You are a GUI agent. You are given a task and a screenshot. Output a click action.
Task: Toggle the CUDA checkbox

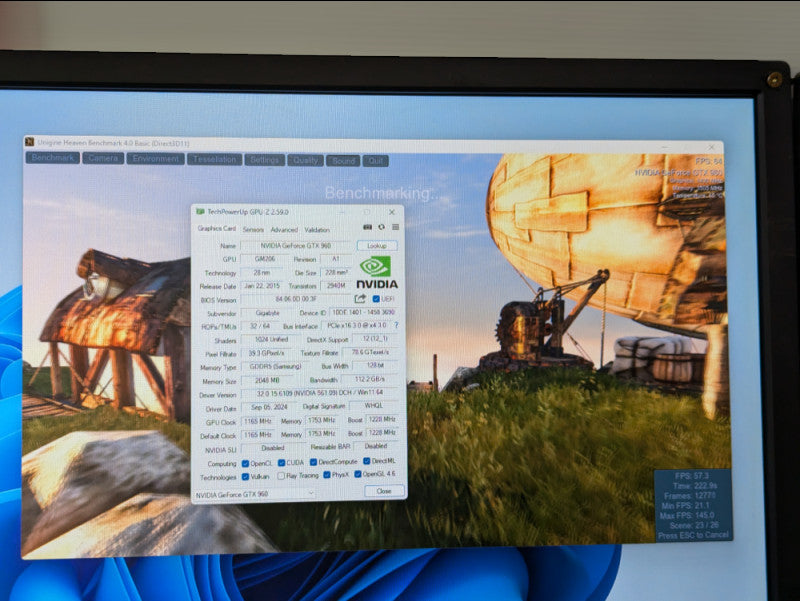(281, 463)
